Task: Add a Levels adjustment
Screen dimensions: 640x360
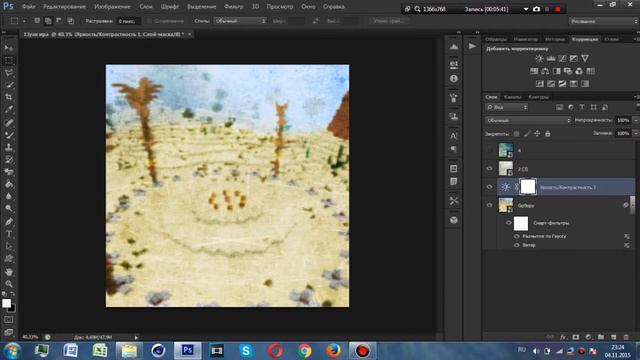Action: [x=551, y=58]
